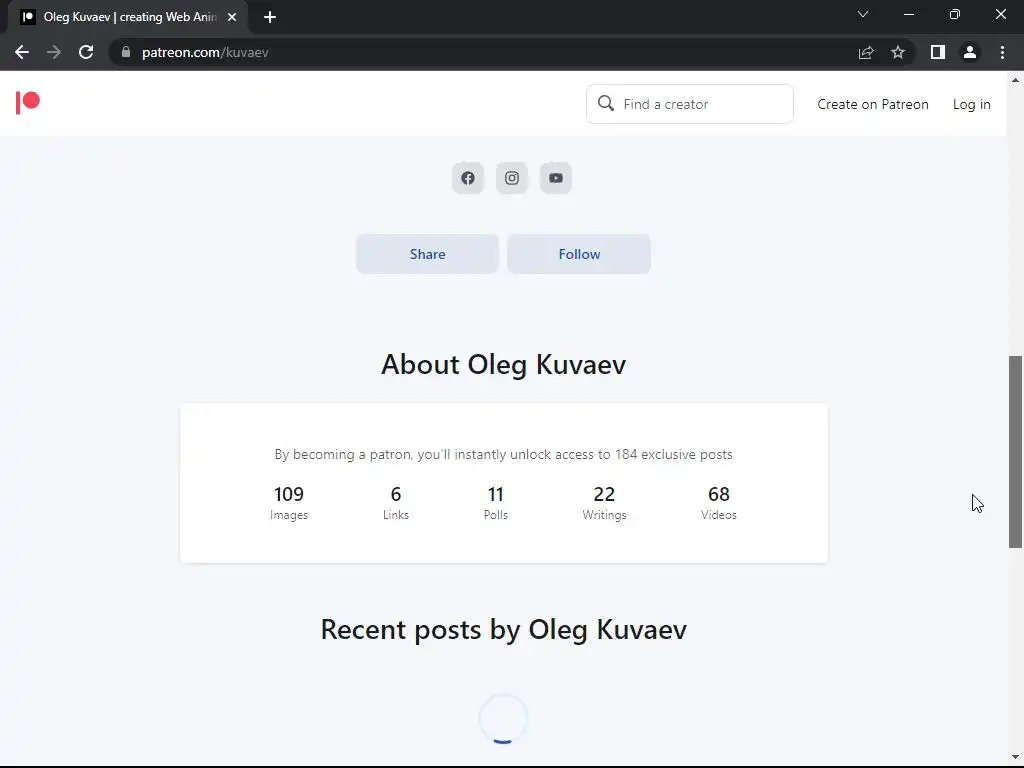Screen dimensions: 1024x768
Task: Click the scrollbar down arrow
Action: coord(1015,758)
